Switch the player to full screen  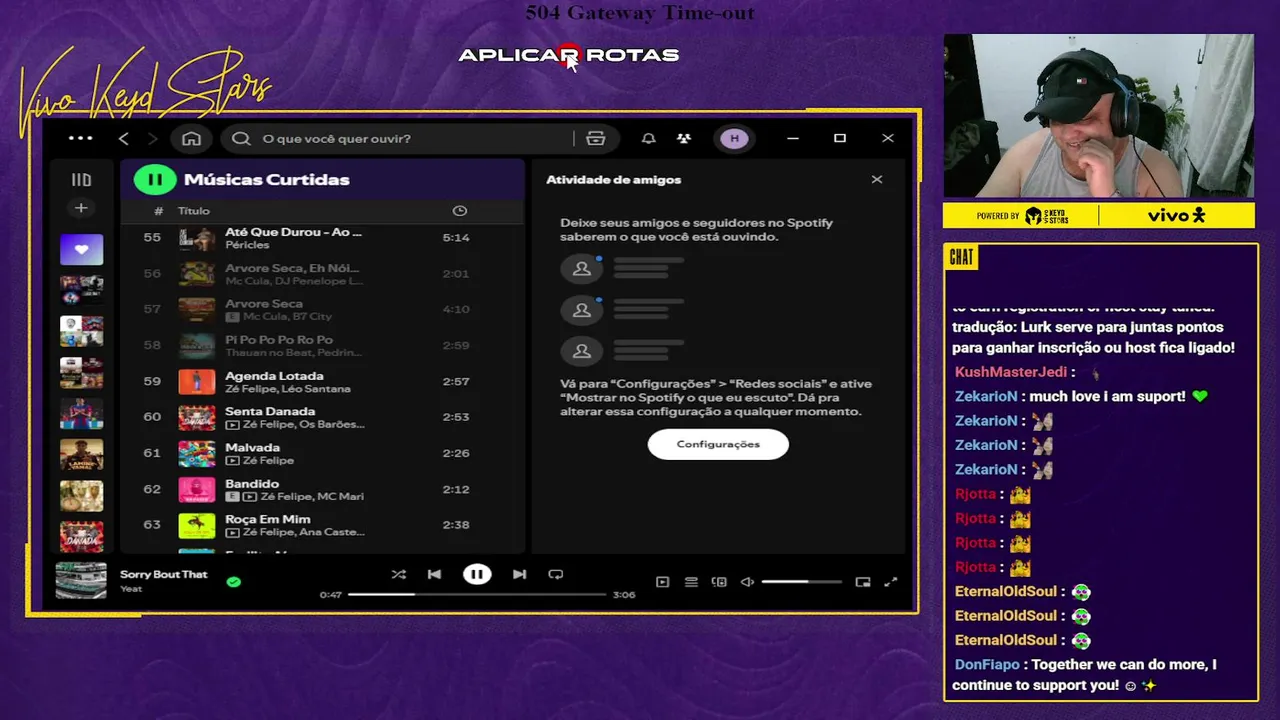tap(890, 582)
